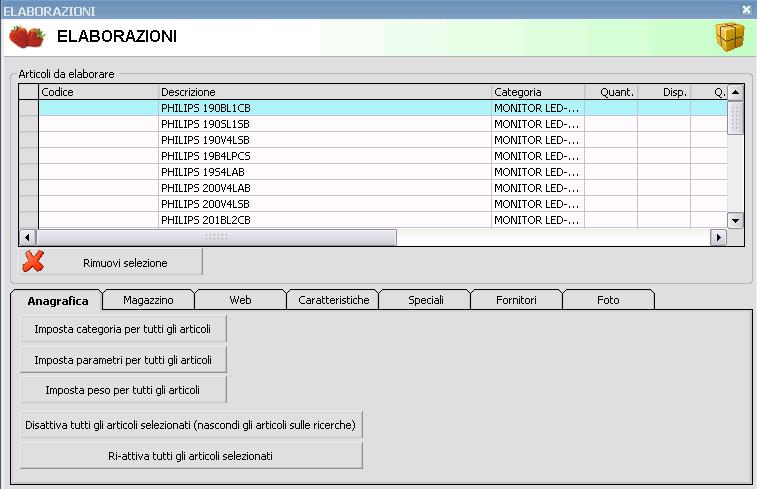Click the vertical scrollbar thumb
Screen dimensions: 757x489
pos(735,117)
